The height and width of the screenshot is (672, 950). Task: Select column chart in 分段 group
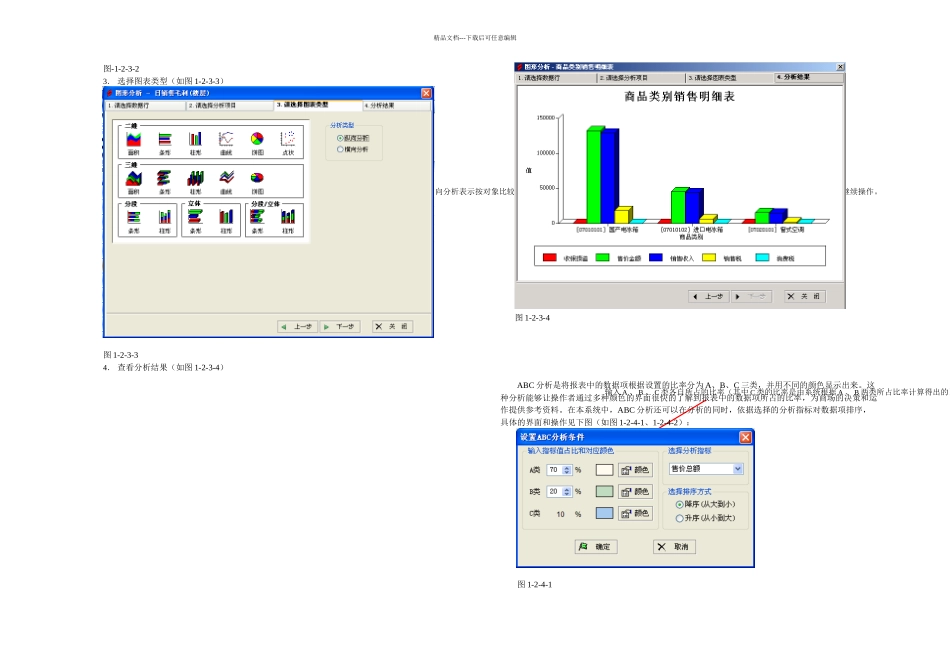tap(165, 217)
